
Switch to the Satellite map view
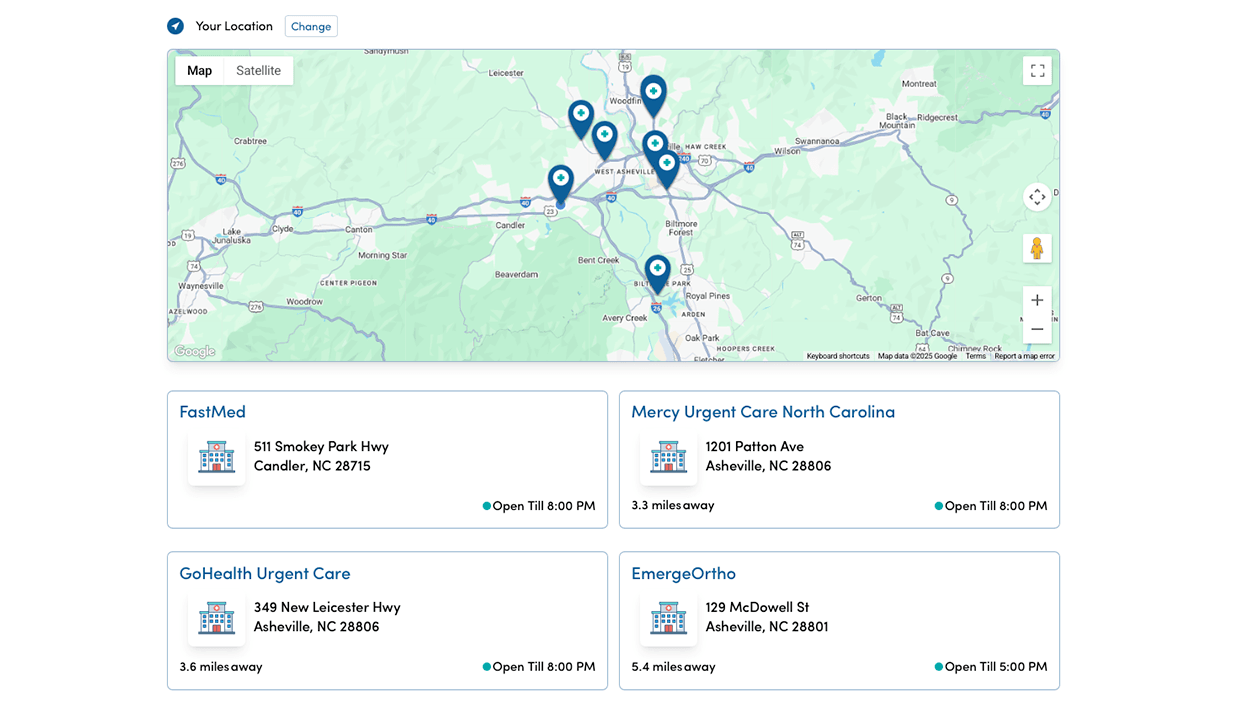258,71
